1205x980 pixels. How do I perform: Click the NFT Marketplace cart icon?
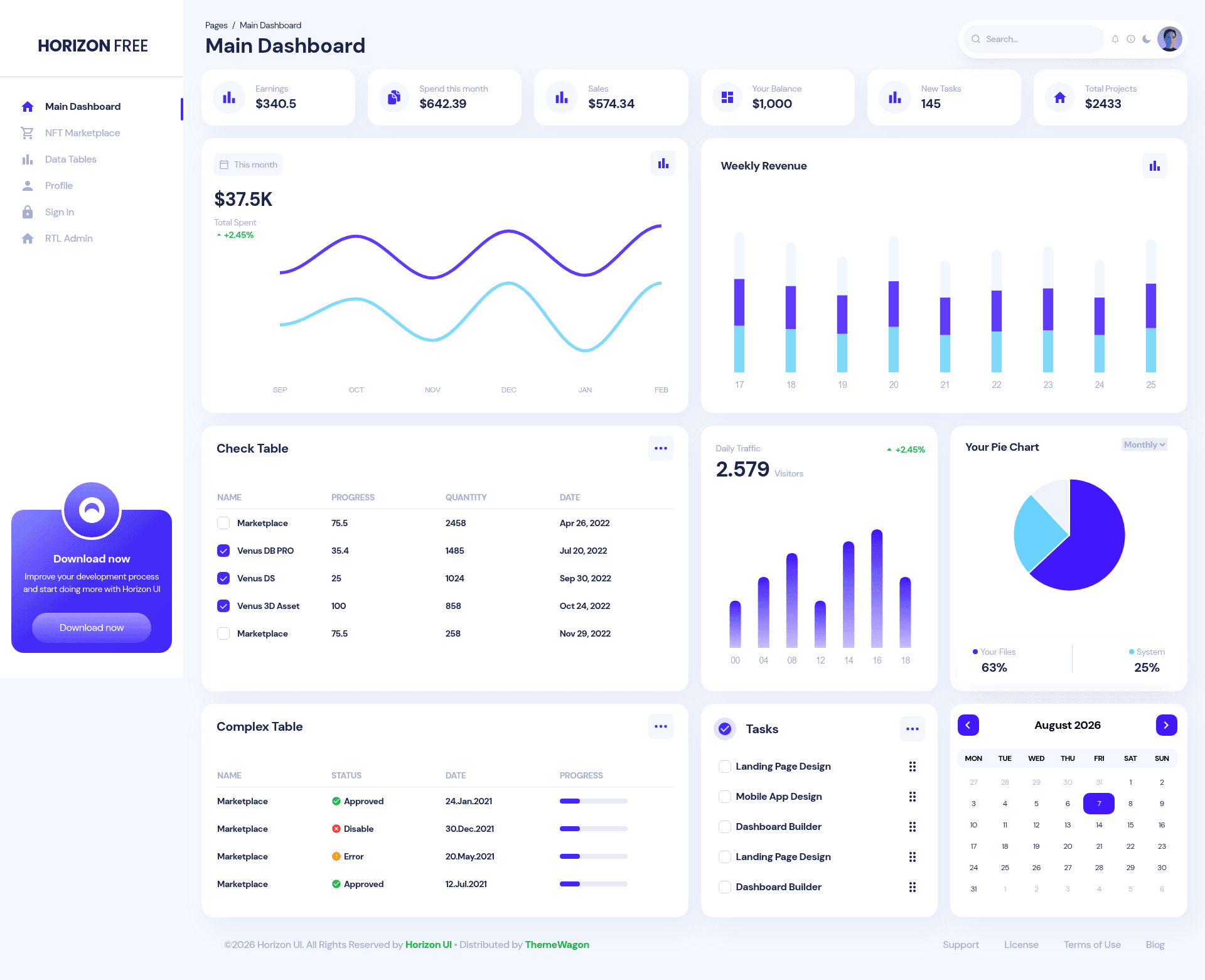(28, 133)
